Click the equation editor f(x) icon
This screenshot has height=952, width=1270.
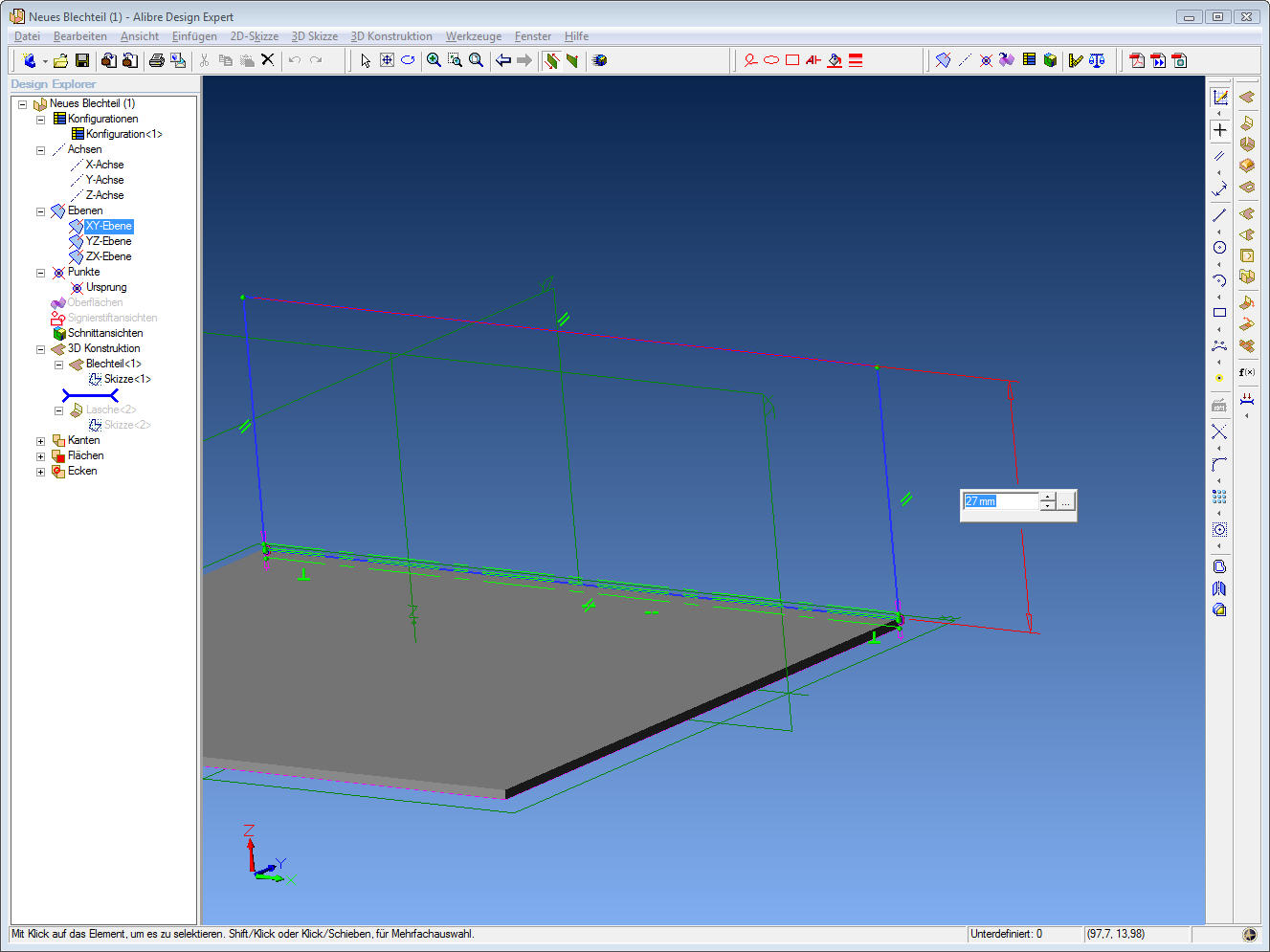pos(1247,372)
